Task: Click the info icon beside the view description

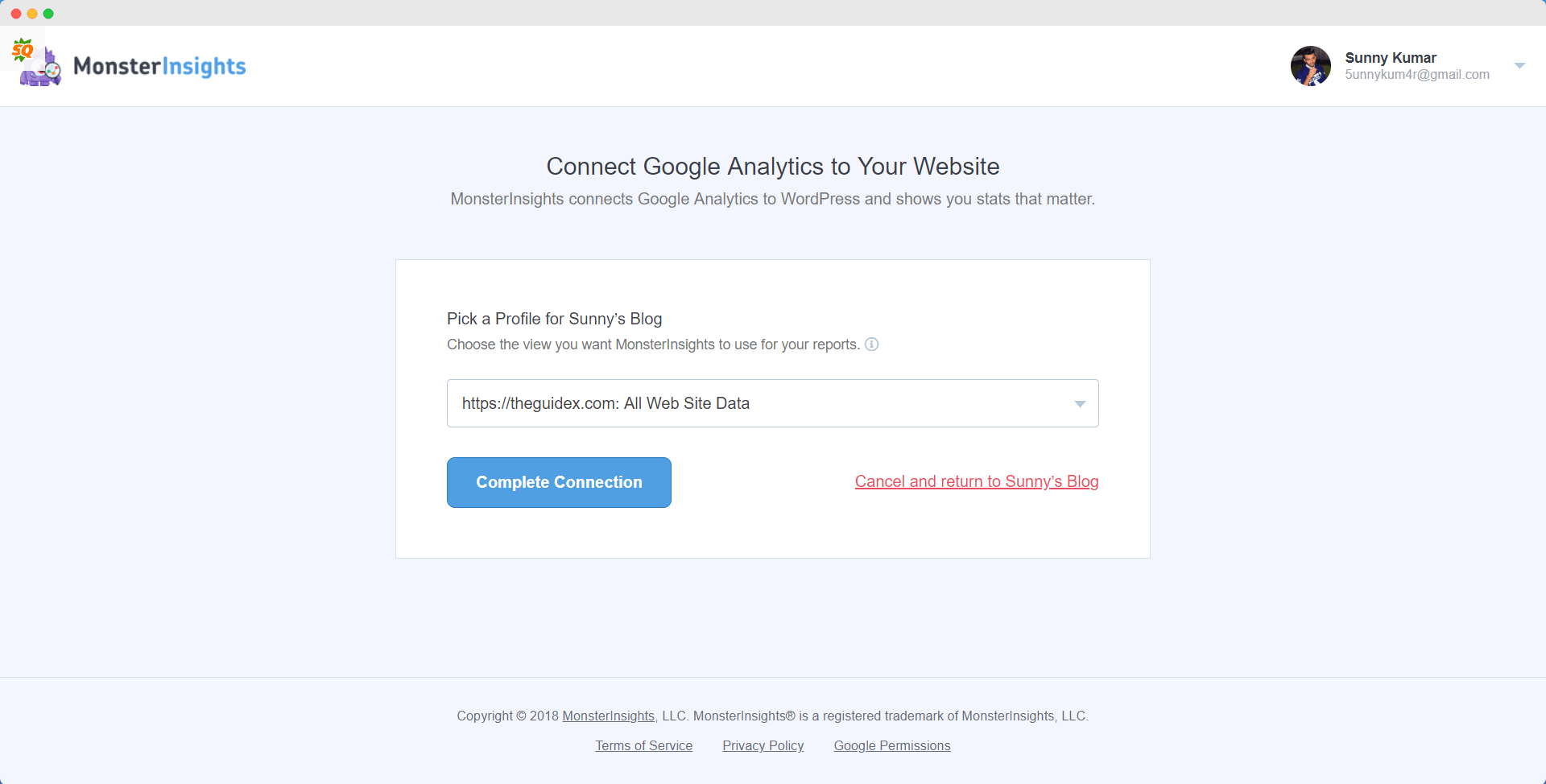Action: pyautogui.click(x=871, y=345)
